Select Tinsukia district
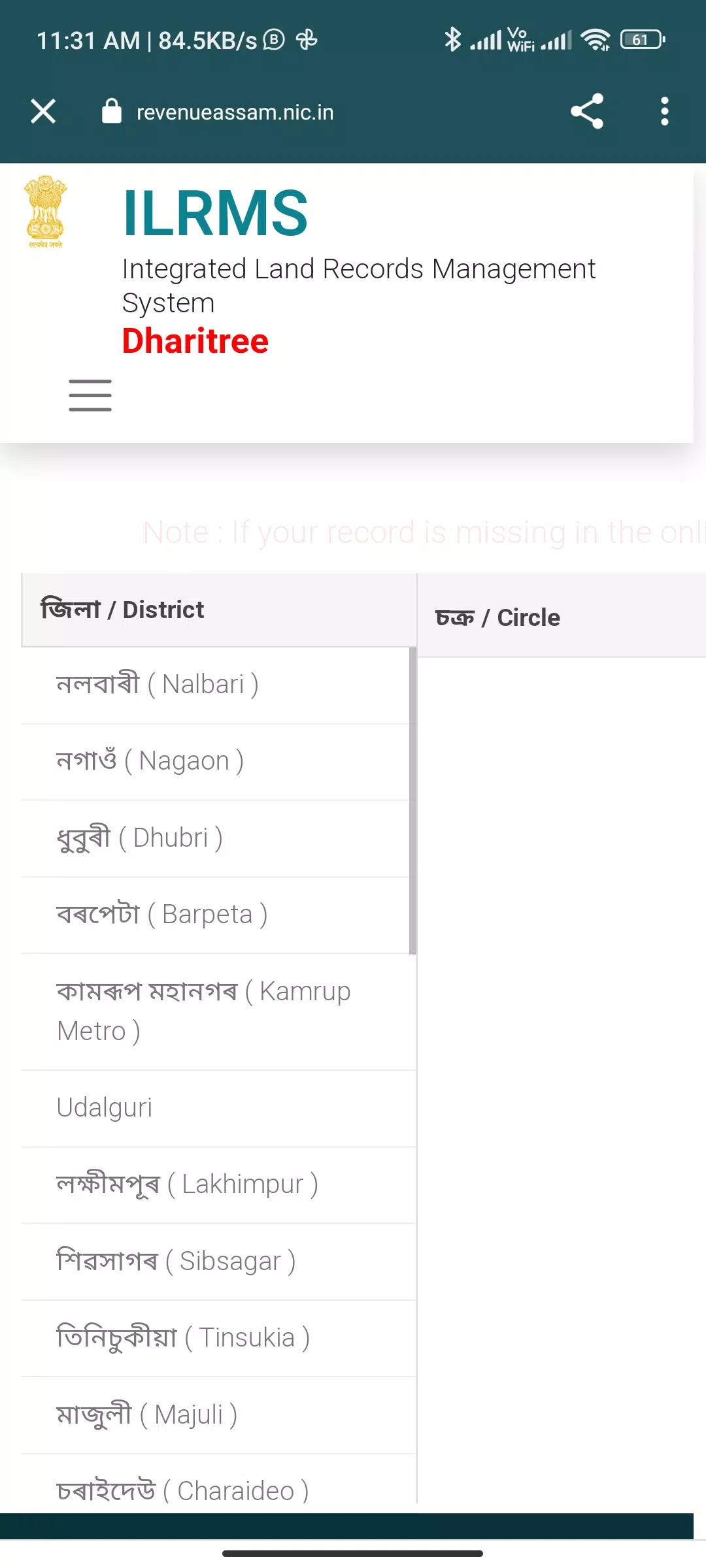The image size is (706, 1568). point(218,1338)
